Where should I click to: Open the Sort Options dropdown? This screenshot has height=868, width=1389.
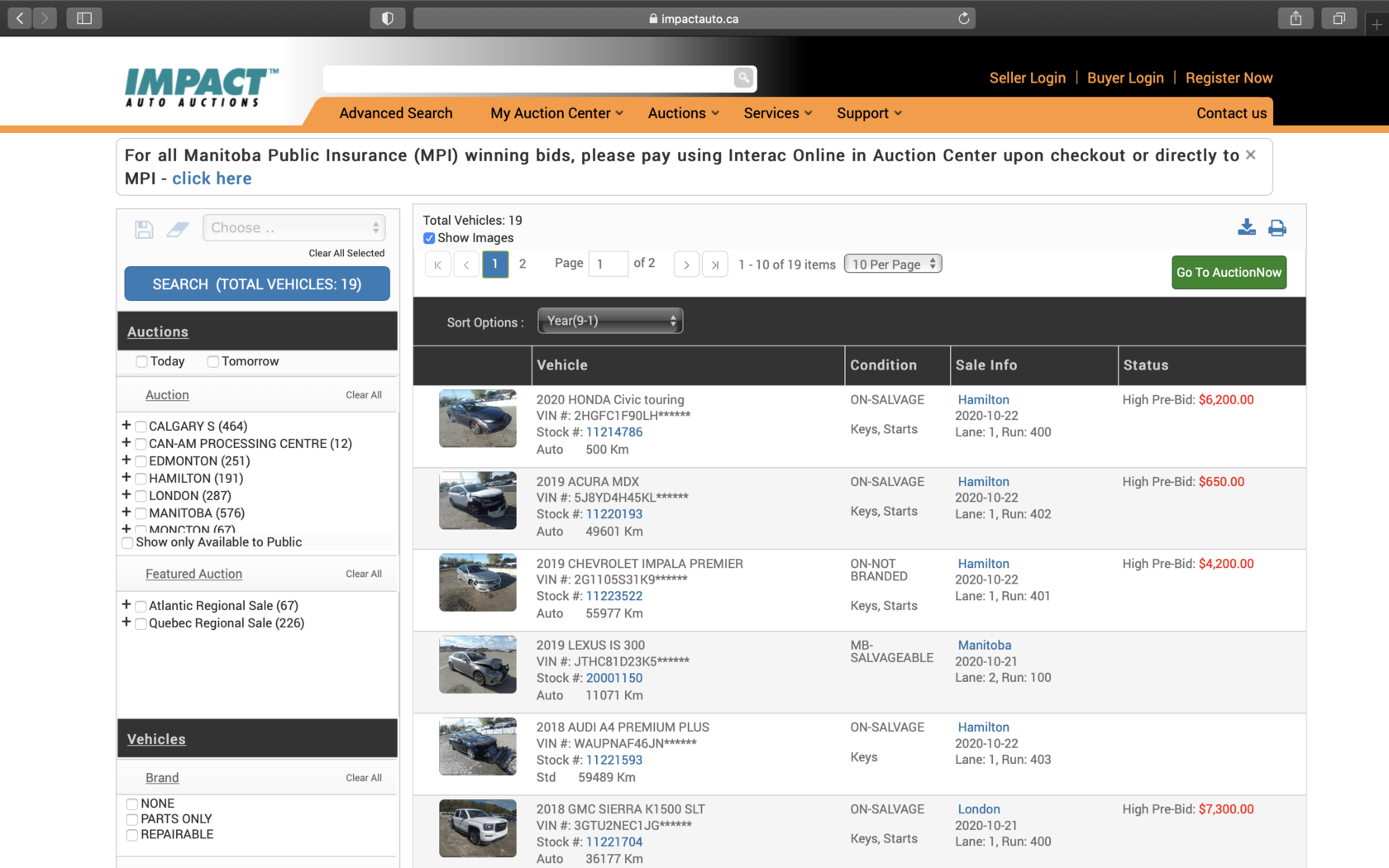pyautogui.click(x=610, y=321)
